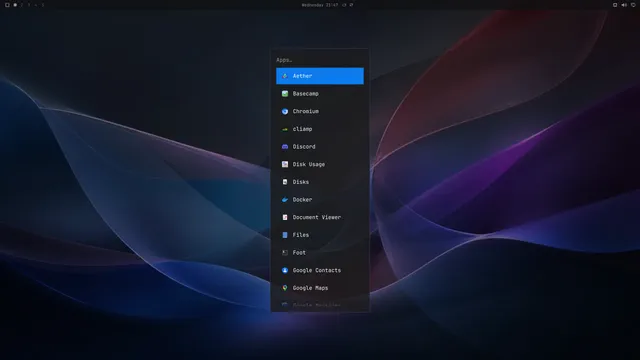This screenshot has width=640, height=360.
Task: Open the Basecamp entry
Action: pos(320,93)
